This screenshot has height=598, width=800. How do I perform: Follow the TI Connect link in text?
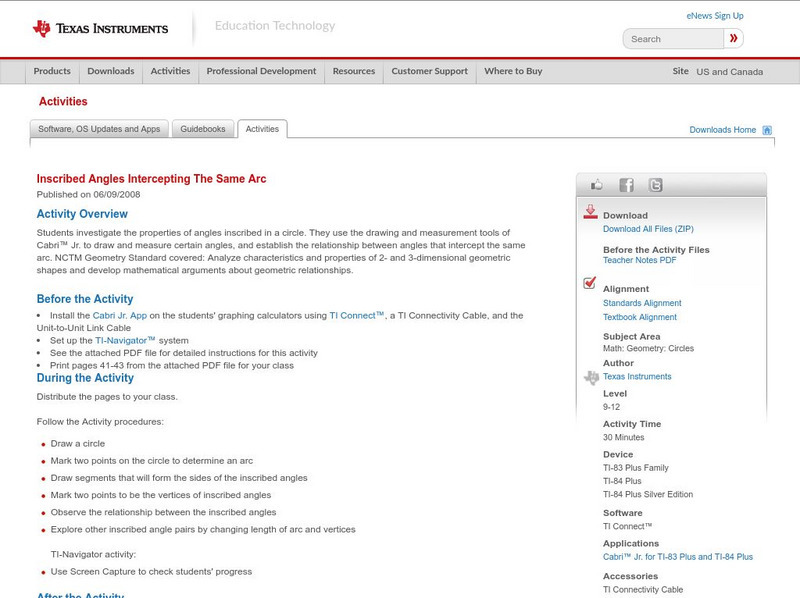pos(356,316)
